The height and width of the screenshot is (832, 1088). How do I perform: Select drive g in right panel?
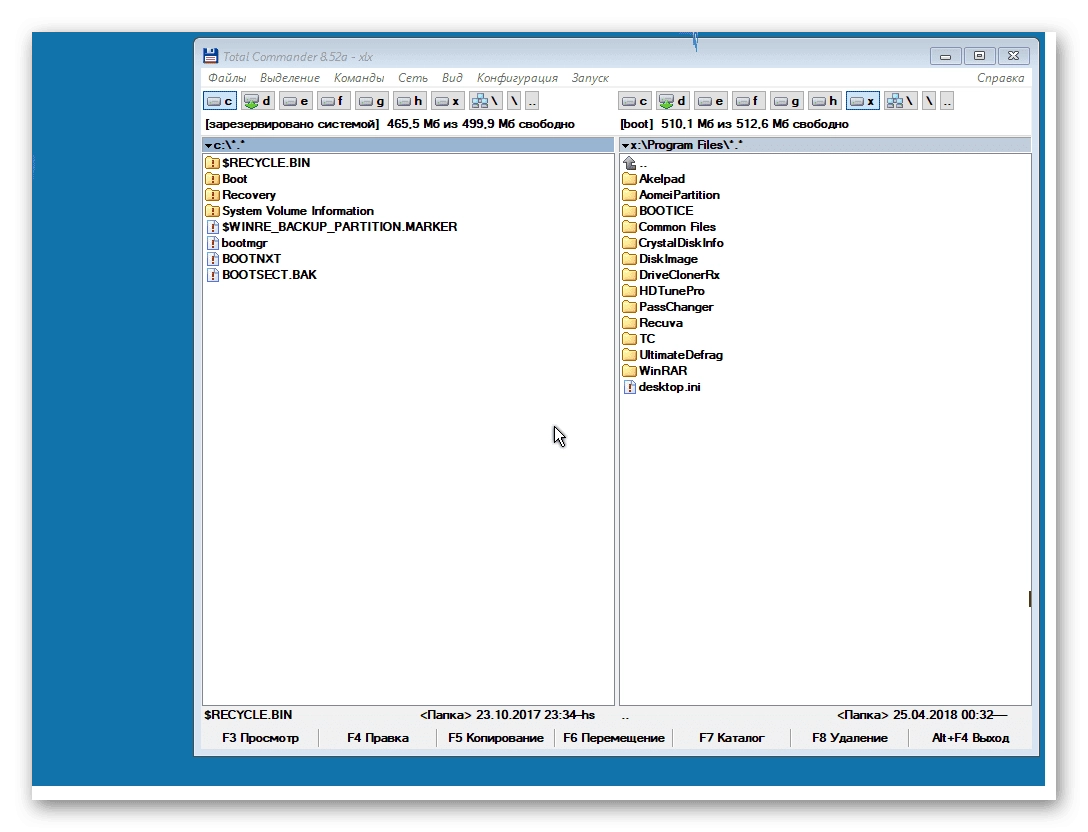click(x=787, y=101)
